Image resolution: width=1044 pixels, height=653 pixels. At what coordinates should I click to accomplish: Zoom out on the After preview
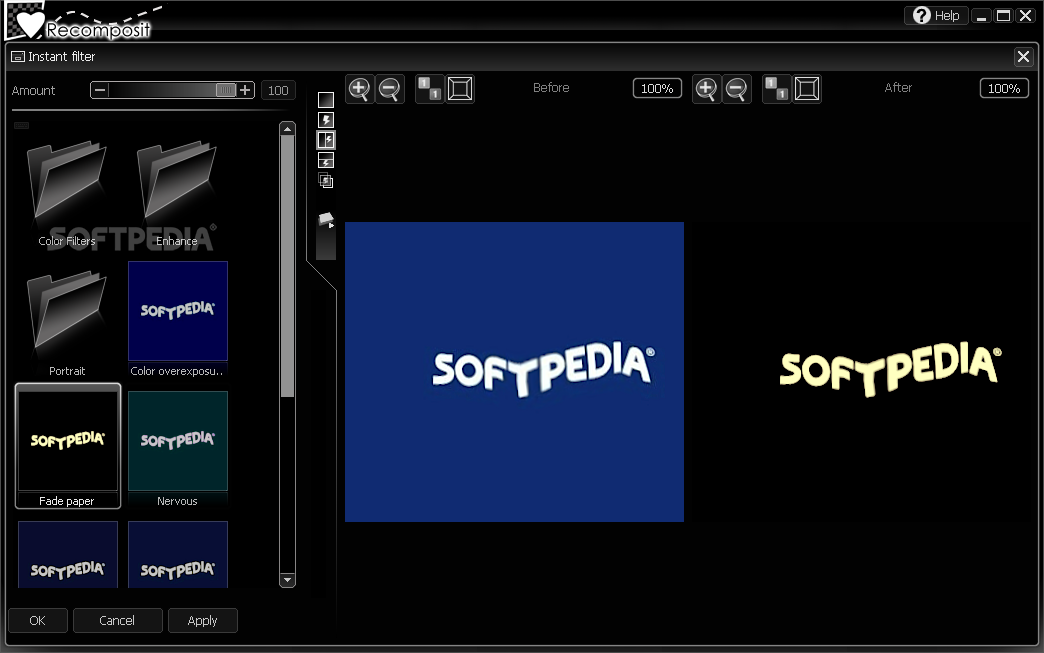(x=737, y=89)
